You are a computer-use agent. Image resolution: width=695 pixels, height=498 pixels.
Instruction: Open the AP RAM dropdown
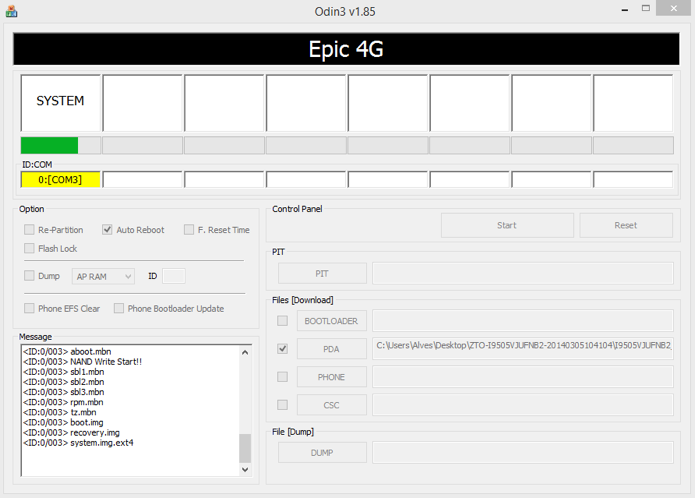[x=103, y=276]
